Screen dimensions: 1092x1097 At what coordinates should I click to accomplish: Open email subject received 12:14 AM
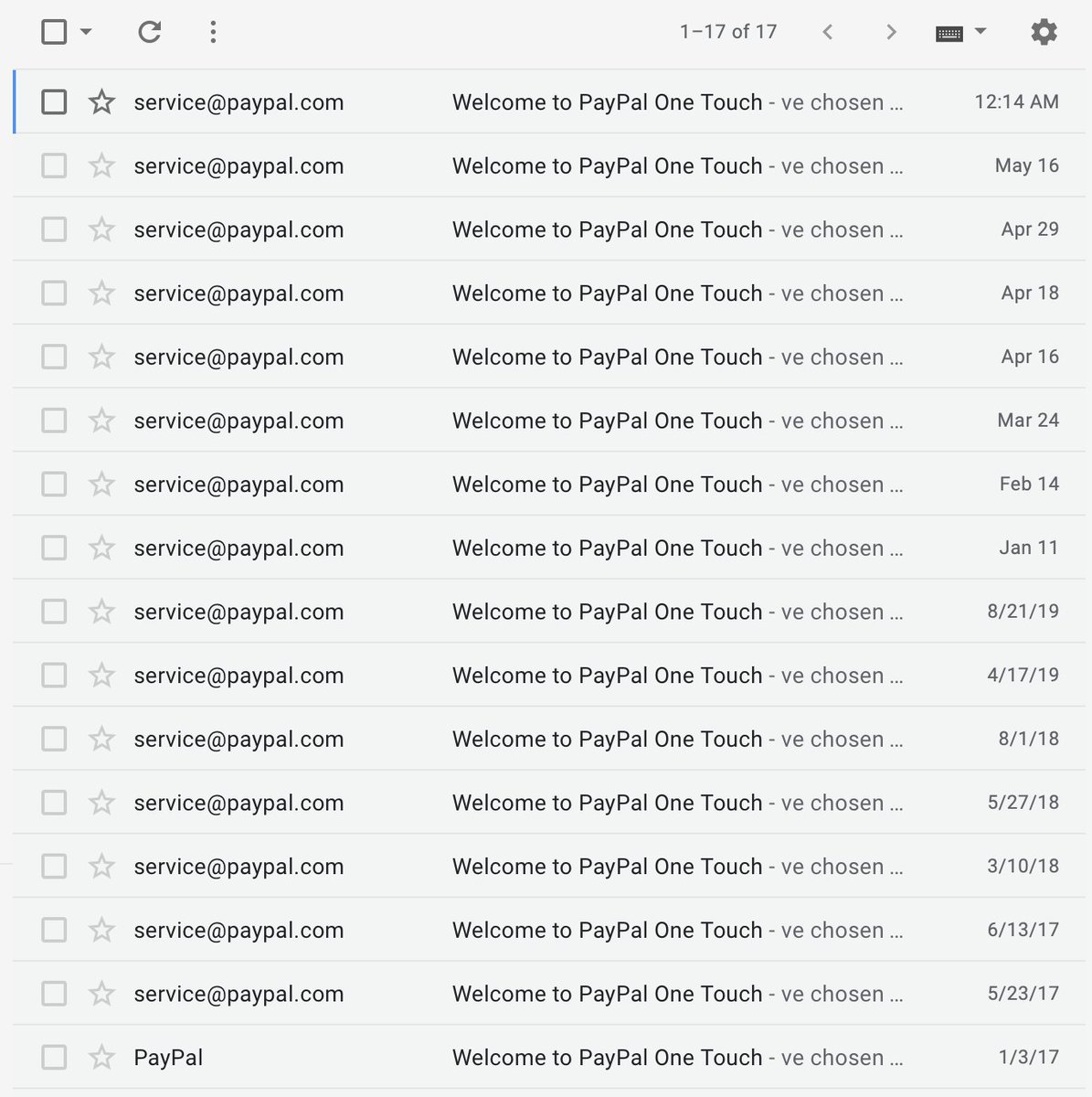[x=607, y=102]
